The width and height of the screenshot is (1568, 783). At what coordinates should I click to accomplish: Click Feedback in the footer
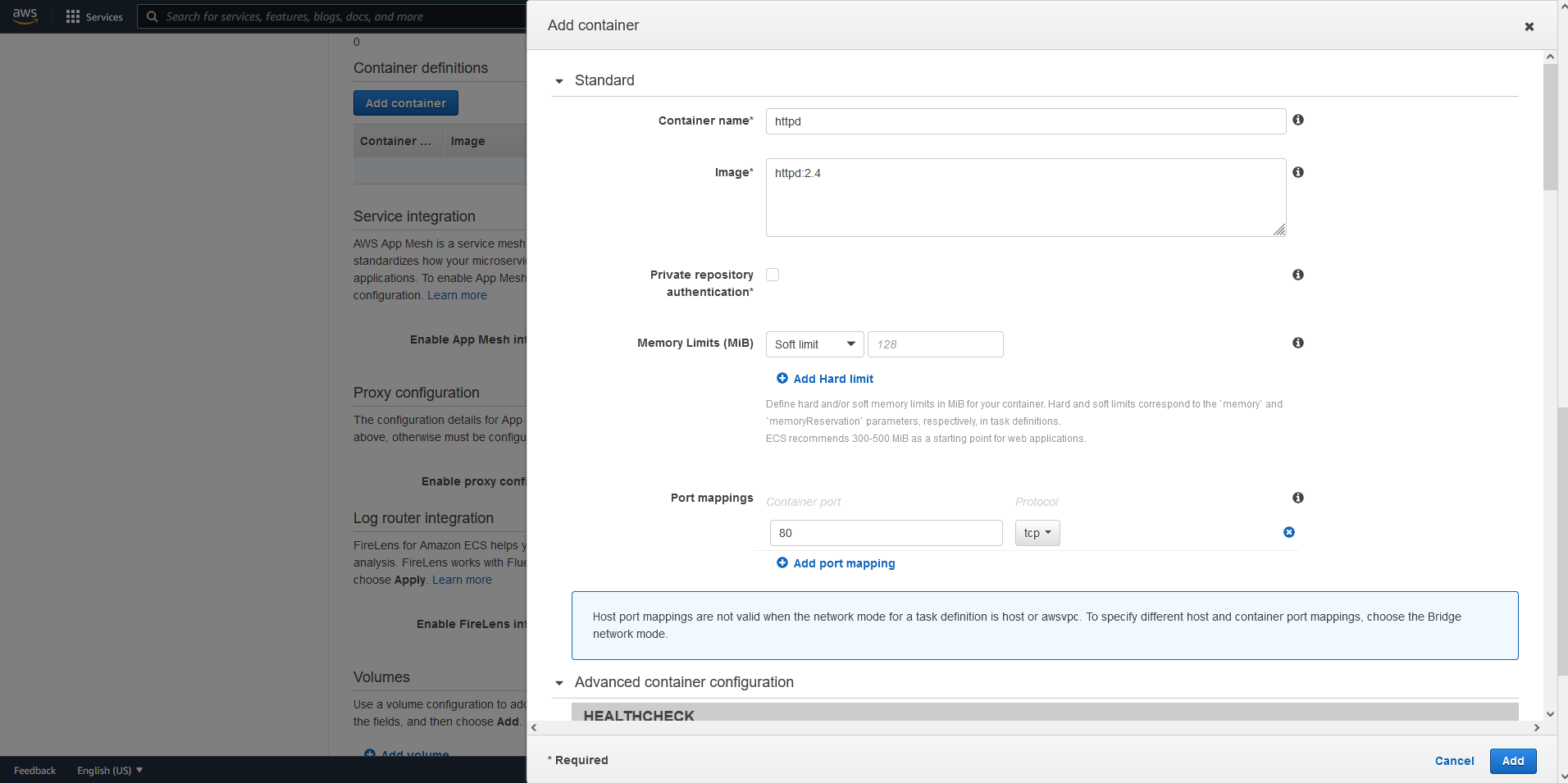click(34, 770)
